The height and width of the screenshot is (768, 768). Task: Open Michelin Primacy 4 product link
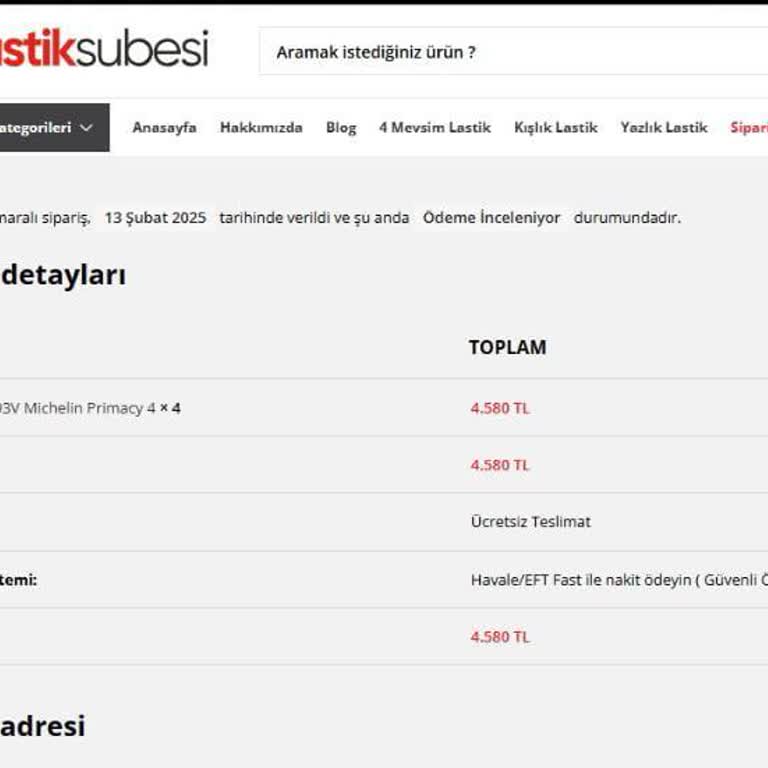pyautogui.click(x=77, y=408)
